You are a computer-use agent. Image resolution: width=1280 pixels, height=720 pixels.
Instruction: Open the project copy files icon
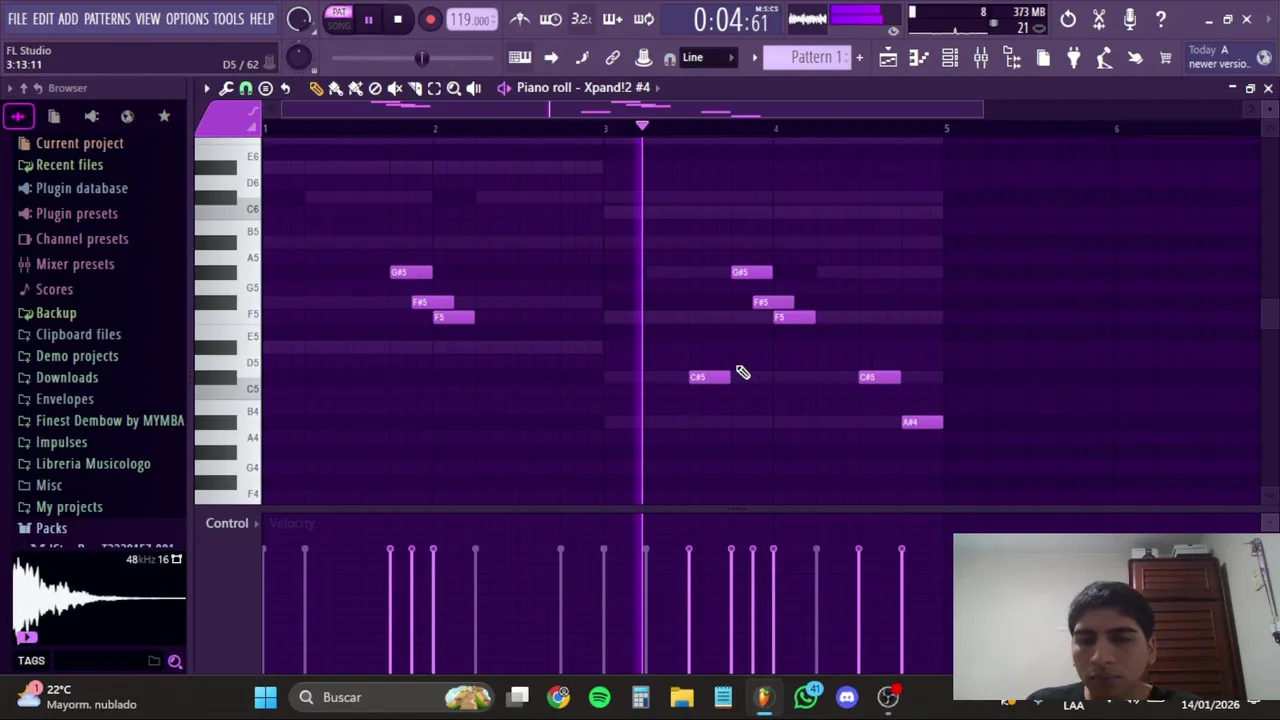coord(1043,58)
